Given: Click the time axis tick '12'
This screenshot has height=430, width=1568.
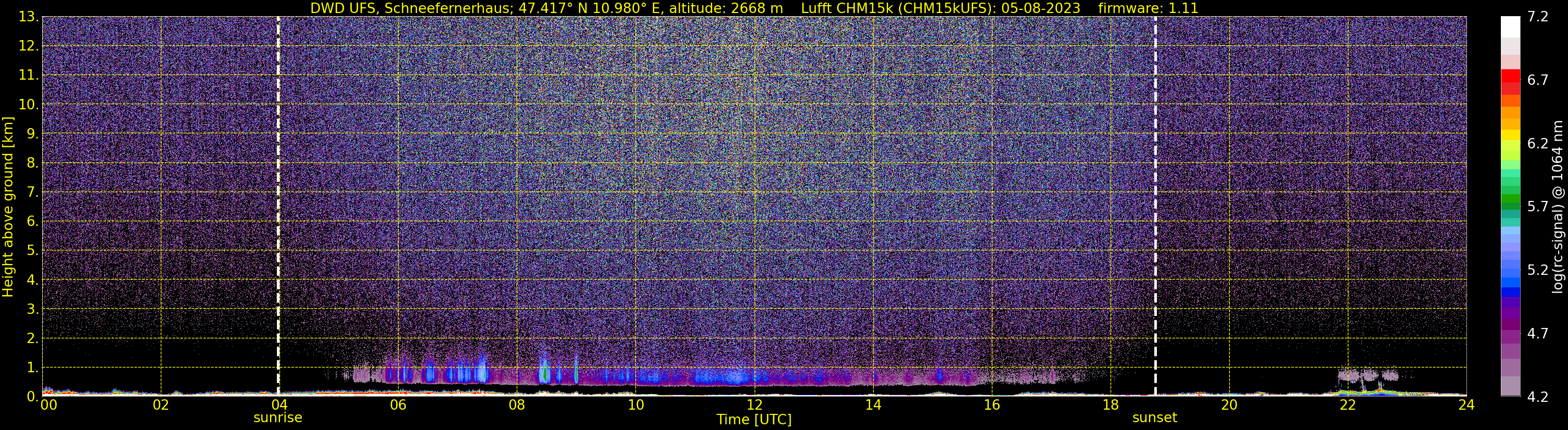Looking at the screenshot, I should point(754,406).
